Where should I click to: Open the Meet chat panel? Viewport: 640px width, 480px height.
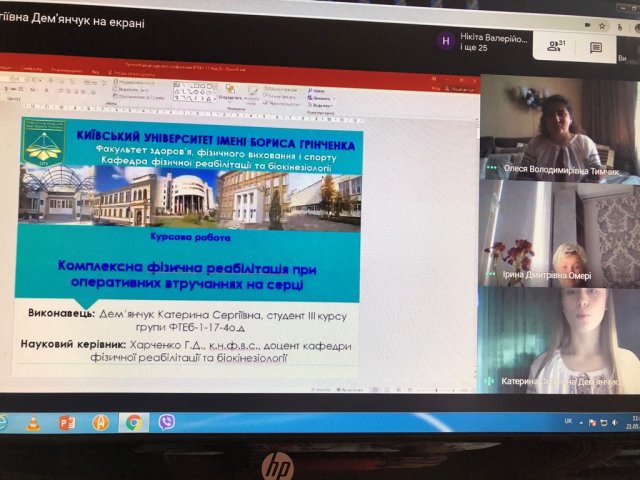pos(595,46)
